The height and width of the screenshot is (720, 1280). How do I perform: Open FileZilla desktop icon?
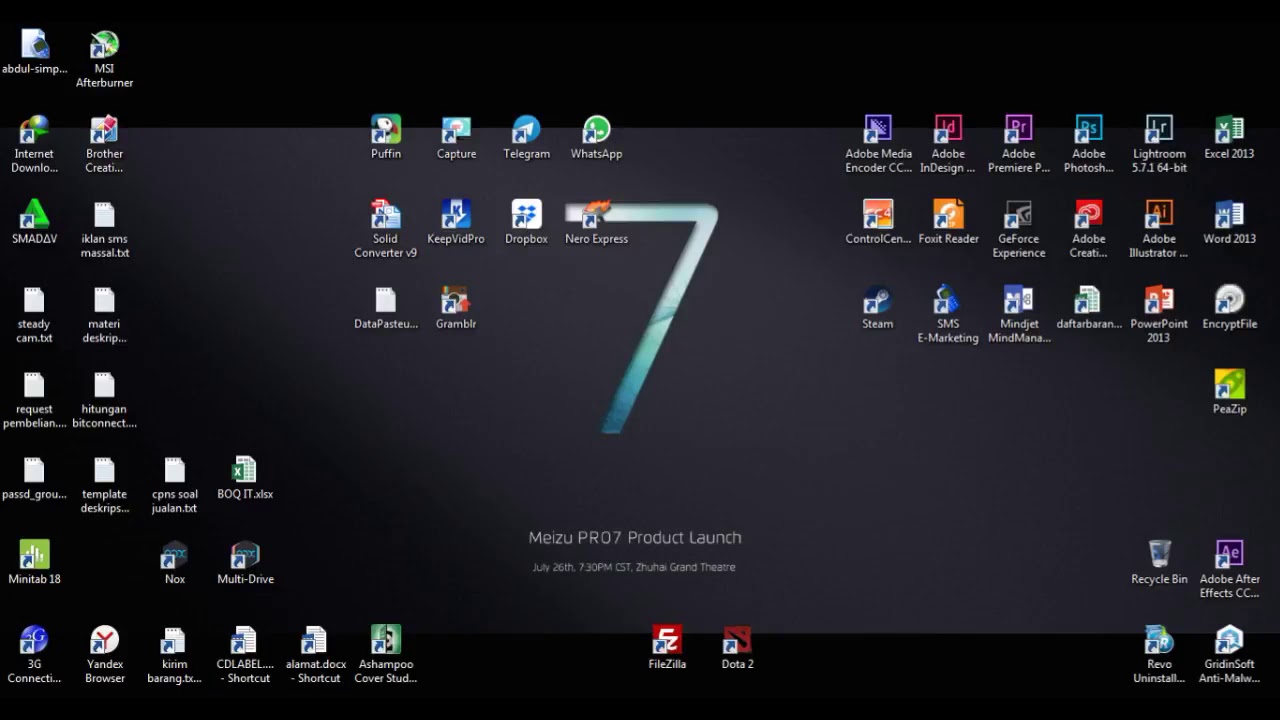click(667, 640)
